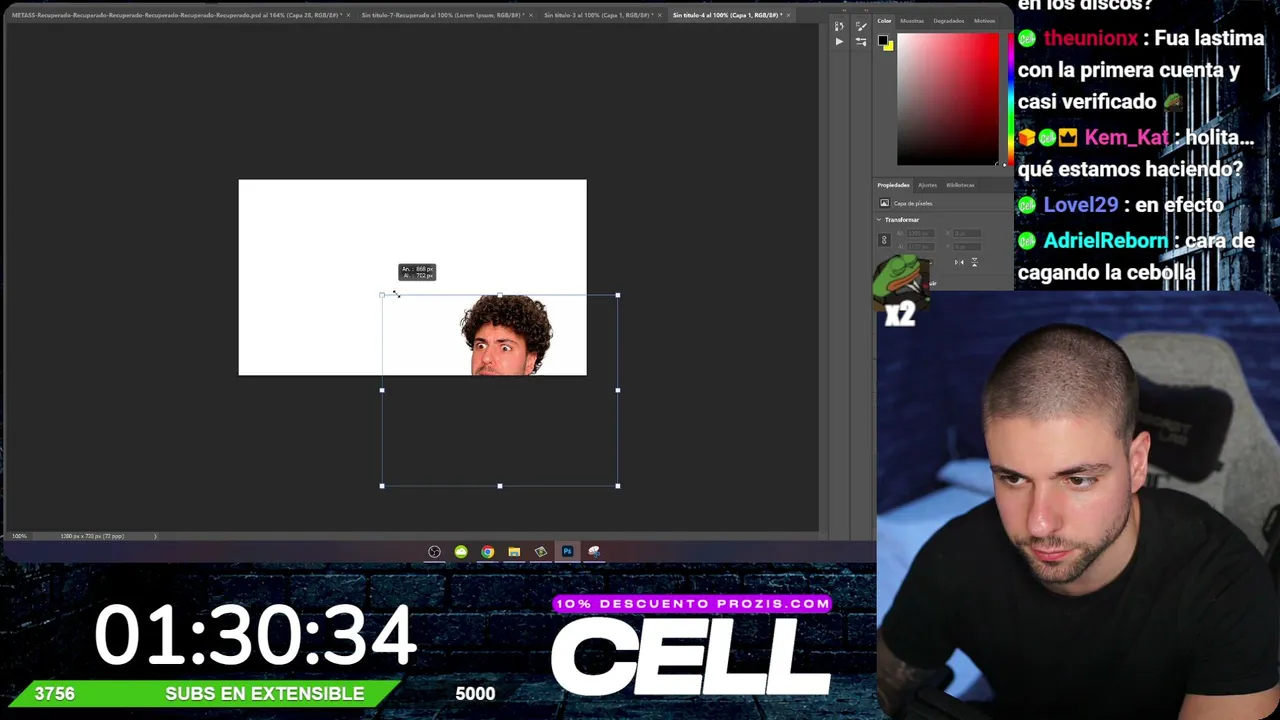Click the Y position field in Transformar
1280x720 pixels.
[x=967, y=246]
